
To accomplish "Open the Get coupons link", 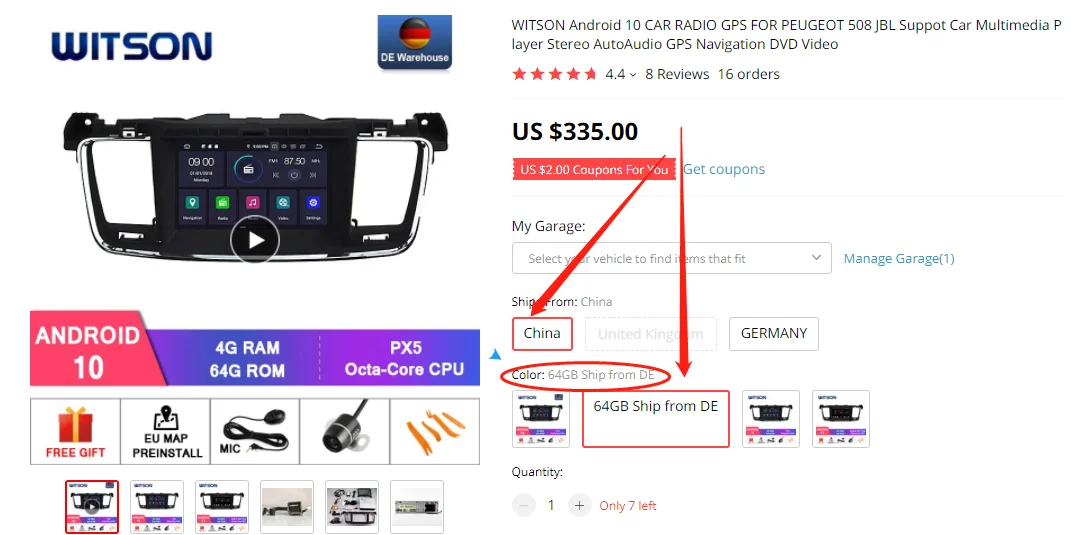I will pos(724,170).
